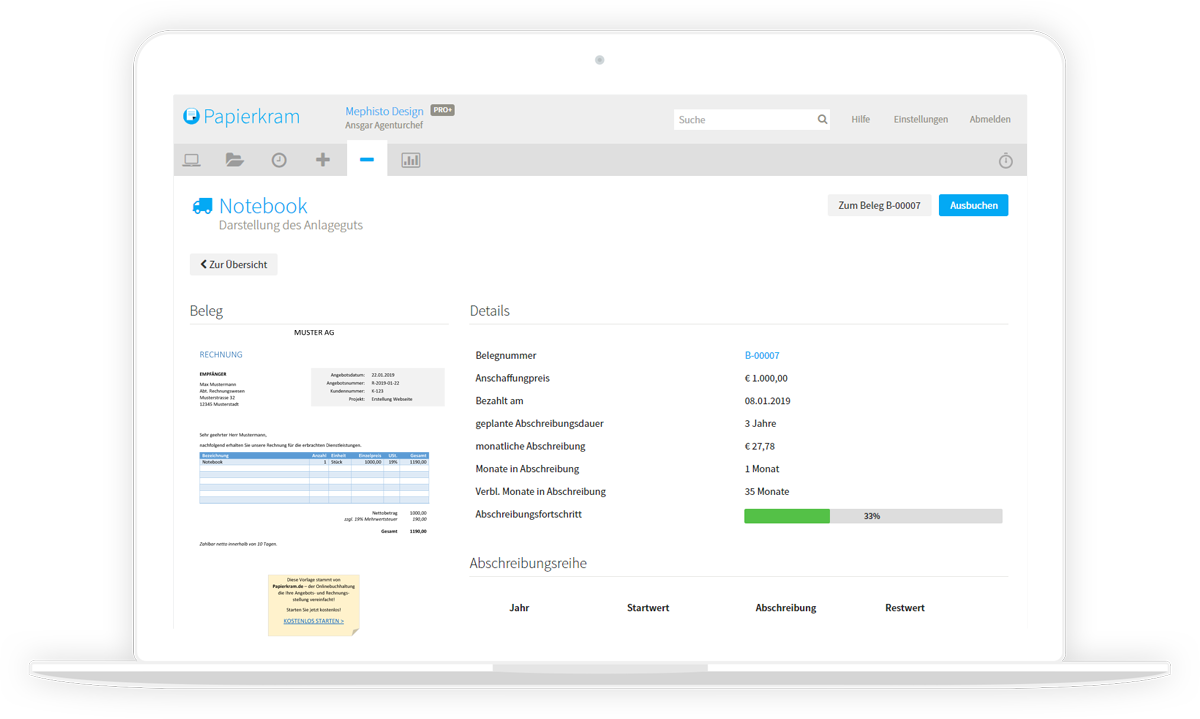Click the stopwatch timer icon
1200x719 pixels.
coord(1006,160)
